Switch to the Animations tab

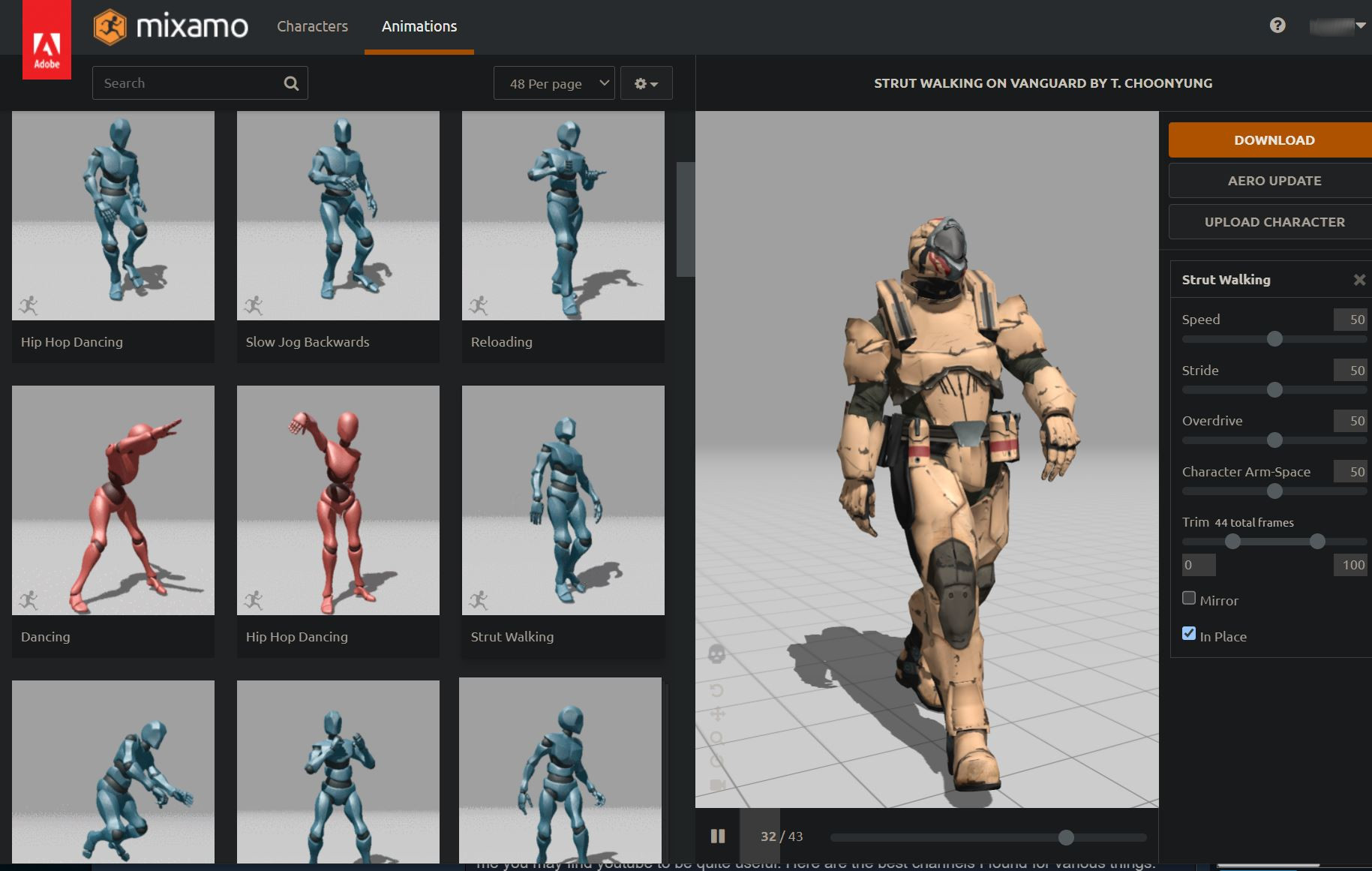tap(419, 26)
